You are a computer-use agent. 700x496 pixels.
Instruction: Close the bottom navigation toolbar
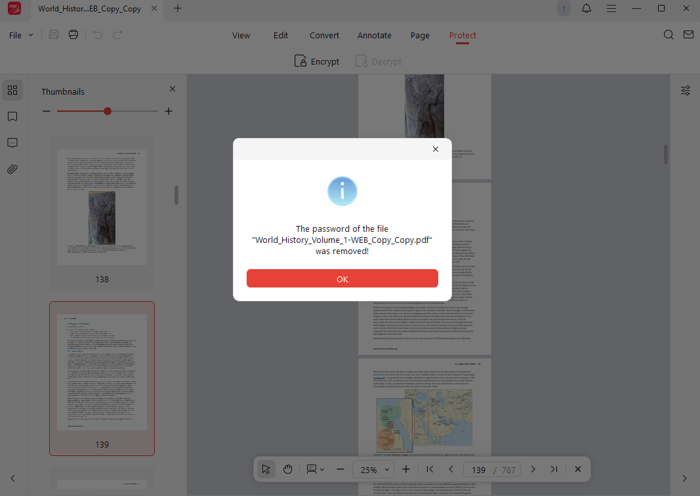(x=578, y=469)
